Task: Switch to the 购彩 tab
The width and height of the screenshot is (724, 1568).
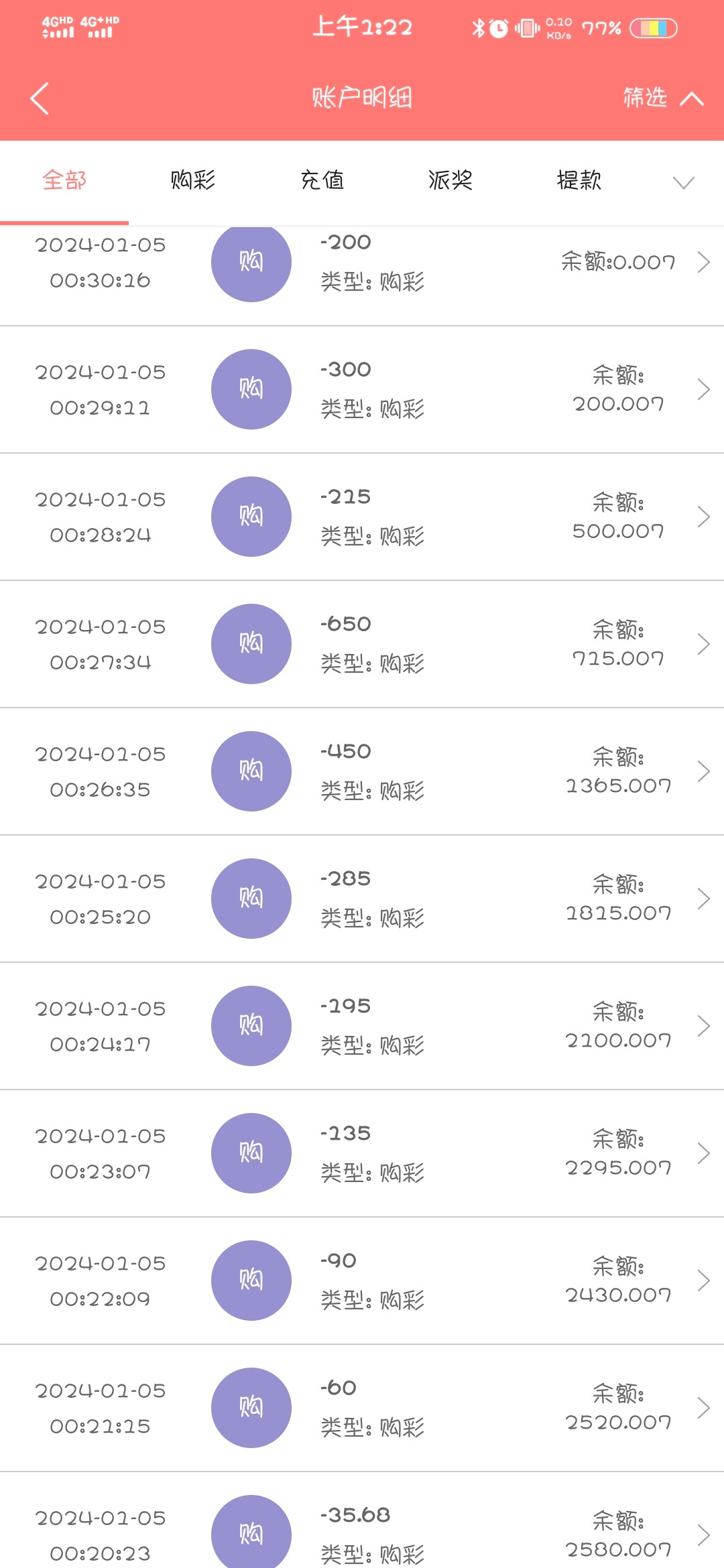Action: [x=192, y=180]
